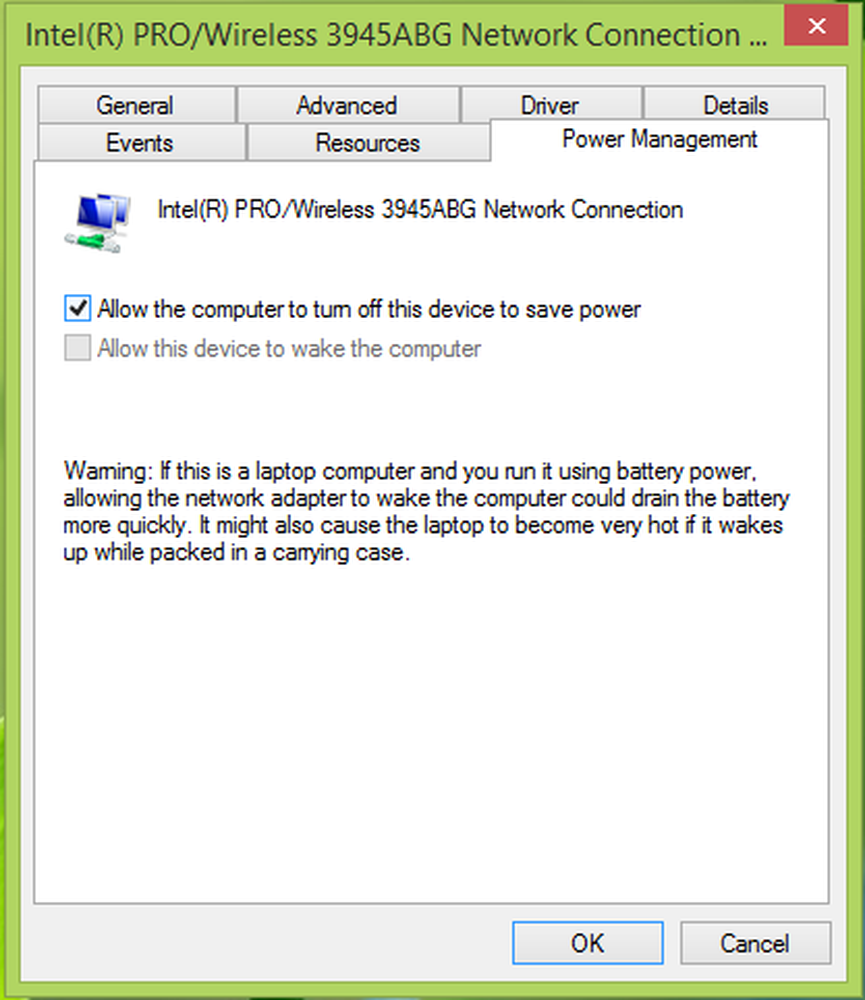Click the empty white area below the warning

(x=431, y=733)
